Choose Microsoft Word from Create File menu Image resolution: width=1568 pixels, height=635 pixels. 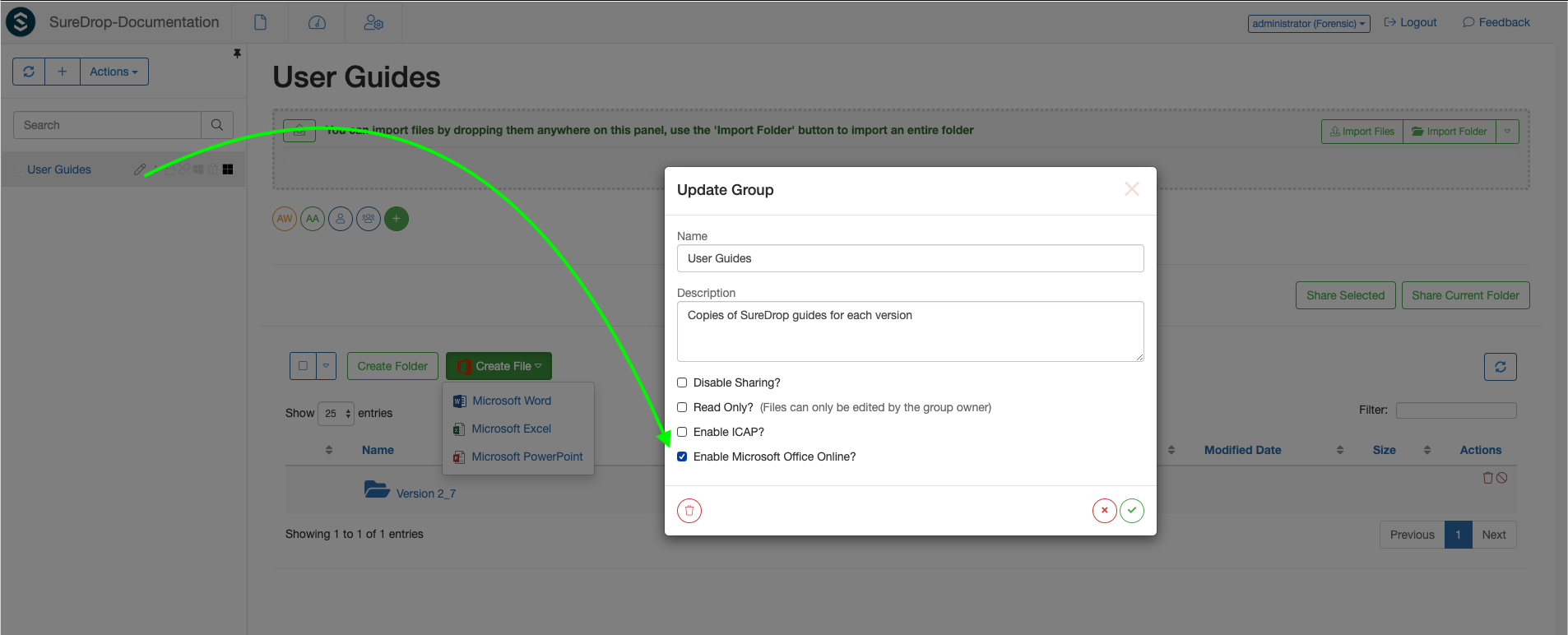tap(512, 401)
